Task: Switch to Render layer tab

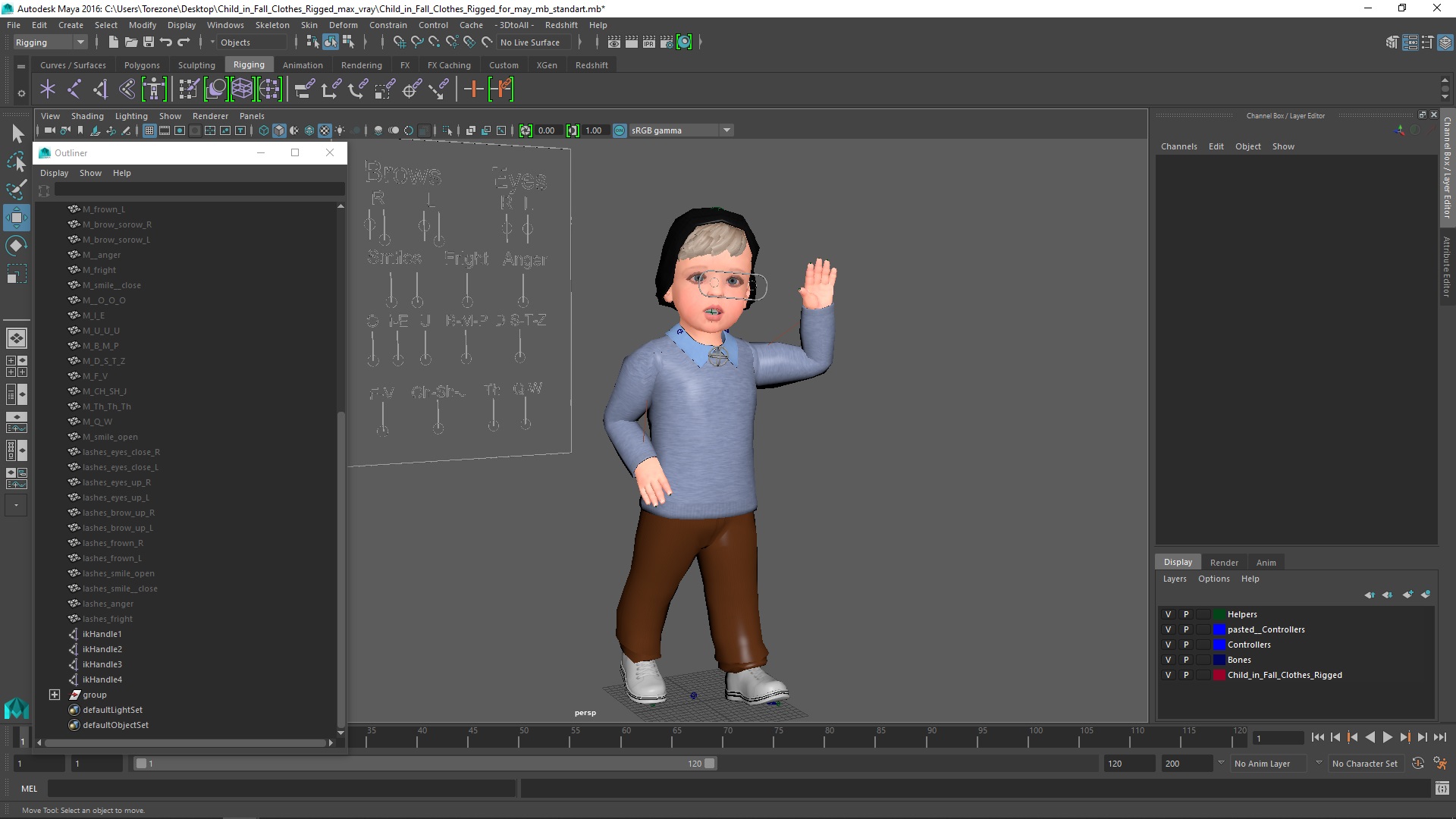Action: point(1224,563)
